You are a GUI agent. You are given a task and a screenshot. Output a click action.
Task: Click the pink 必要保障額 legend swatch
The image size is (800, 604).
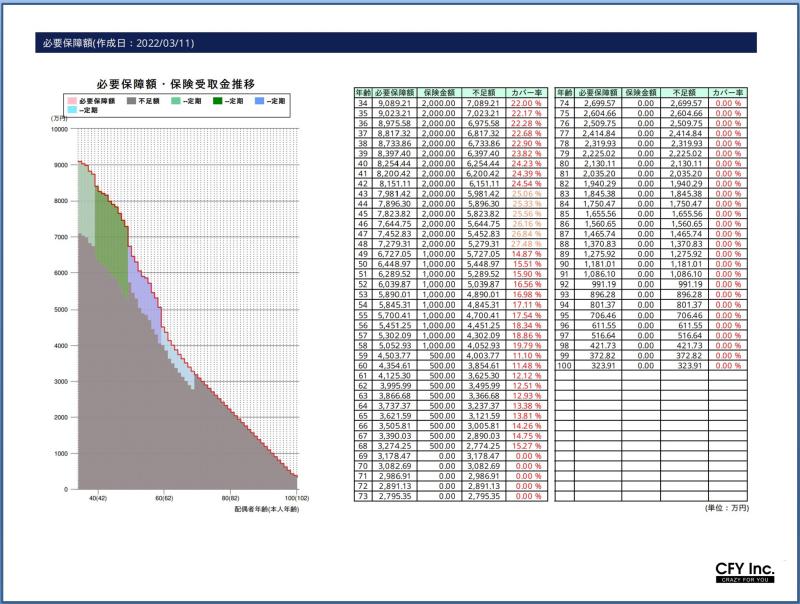point(72,101)
